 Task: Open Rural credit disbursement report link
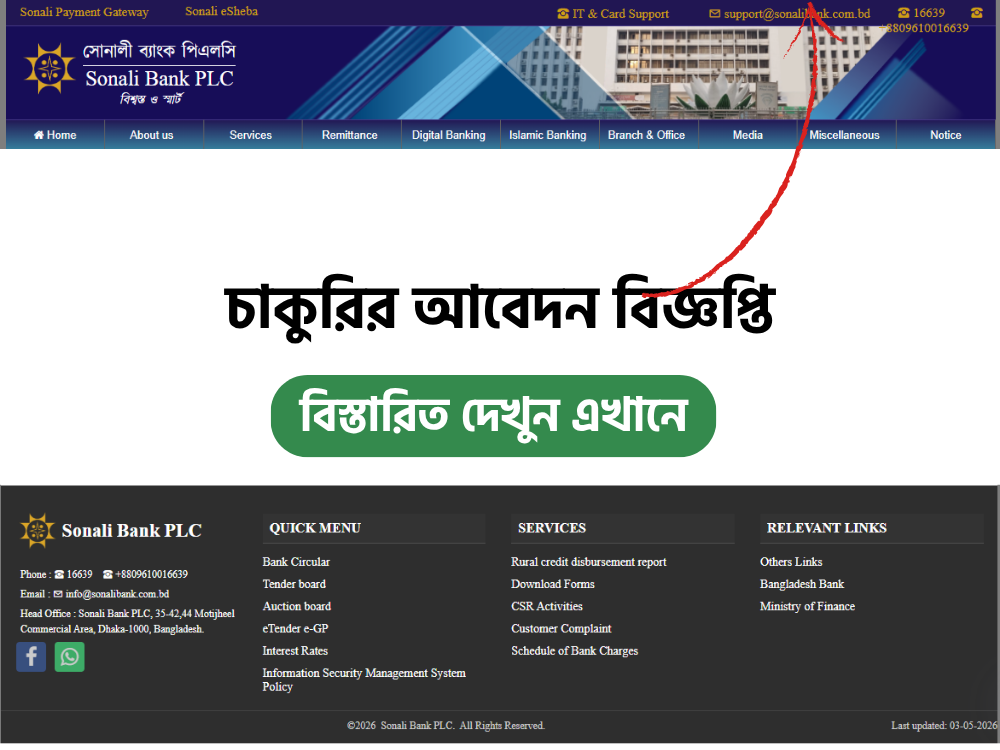click(589, 562)
